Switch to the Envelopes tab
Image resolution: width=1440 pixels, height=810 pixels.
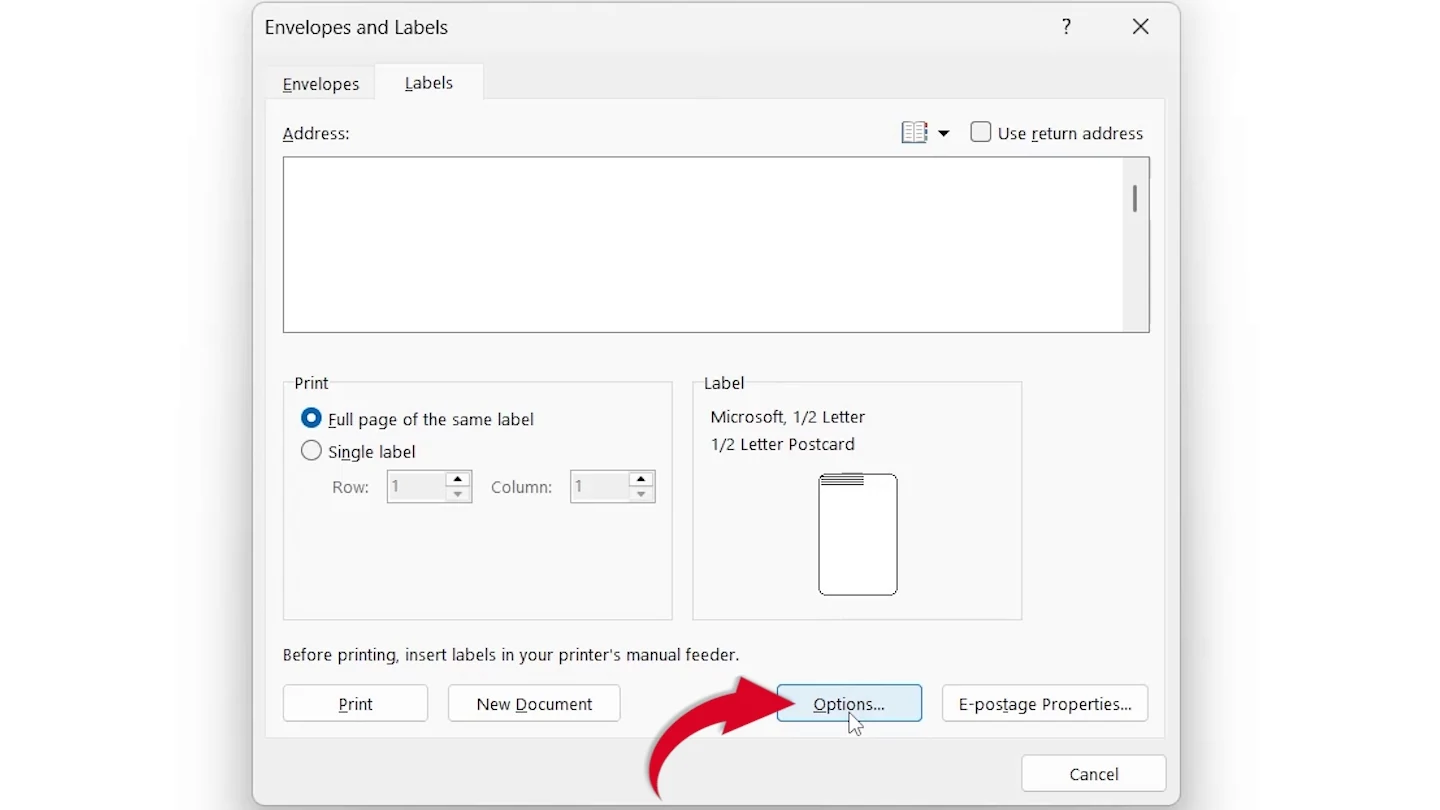321,84
